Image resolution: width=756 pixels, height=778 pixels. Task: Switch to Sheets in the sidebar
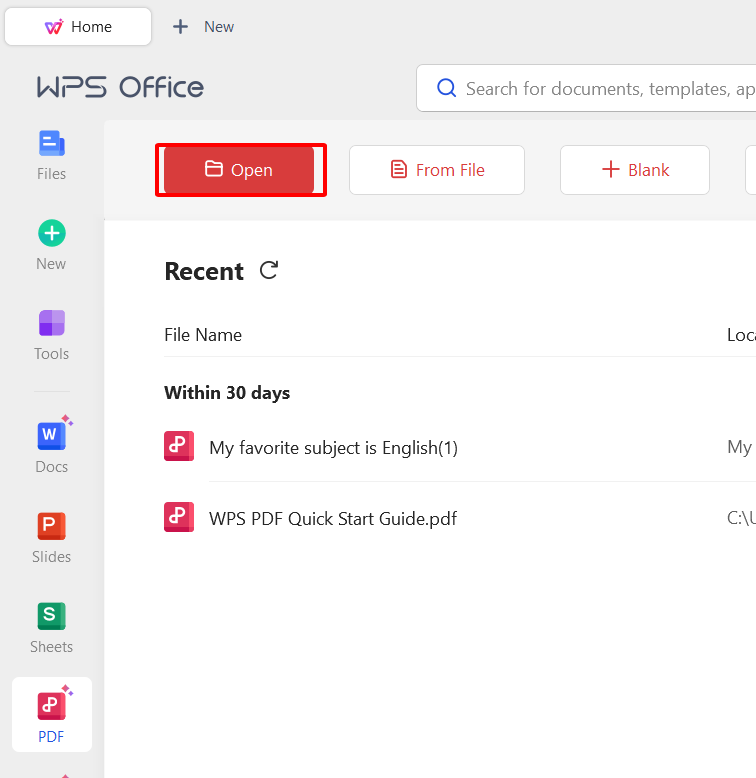click(x=51, y=617)
